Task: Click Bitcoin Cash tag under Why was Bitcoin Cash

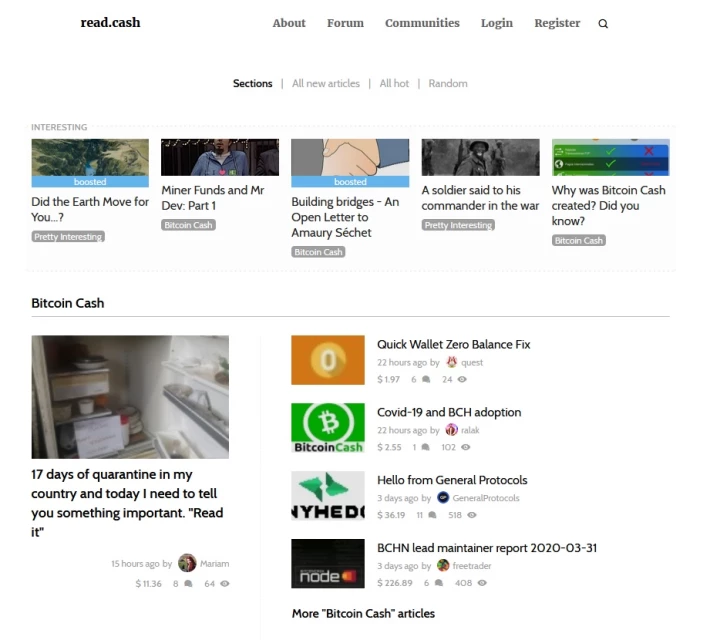Action: [x=579, y=241]
